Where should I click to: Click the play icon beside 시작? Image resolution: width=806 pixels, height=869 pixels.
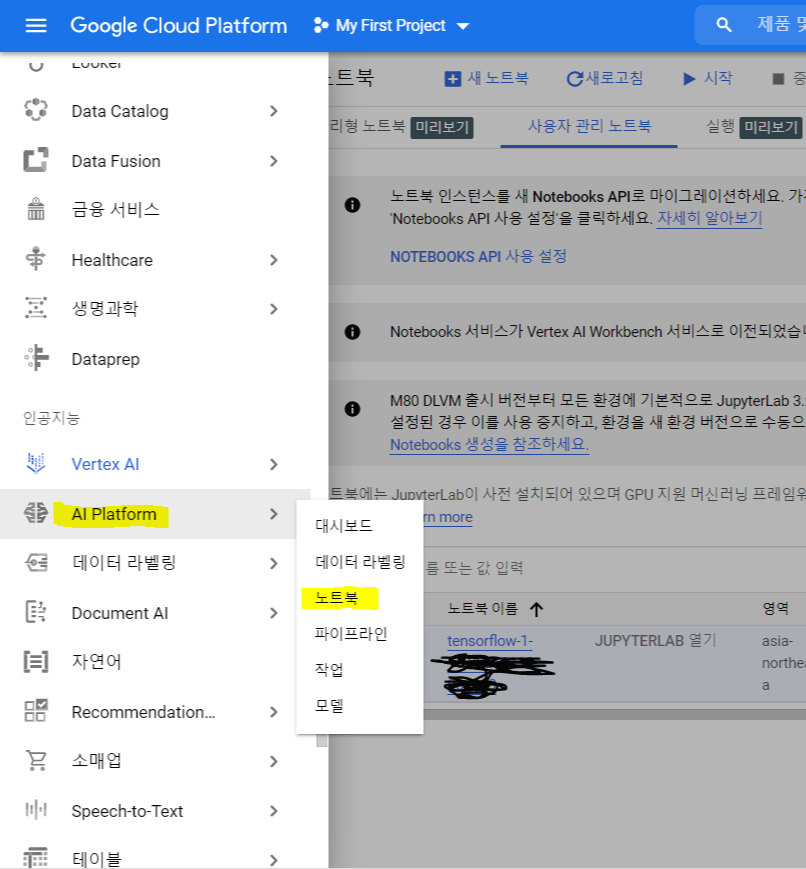[x=688, y=79]
